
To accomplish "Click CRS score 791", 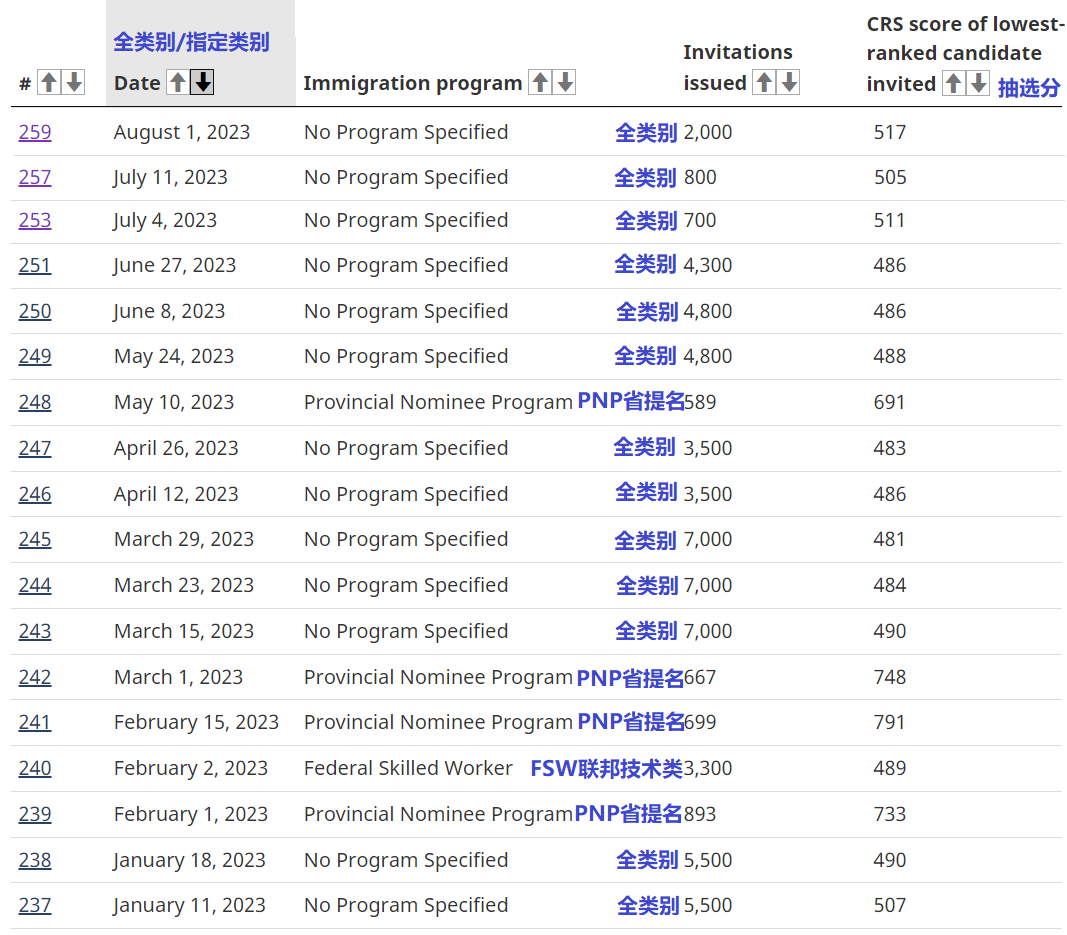I will (889, 722).
